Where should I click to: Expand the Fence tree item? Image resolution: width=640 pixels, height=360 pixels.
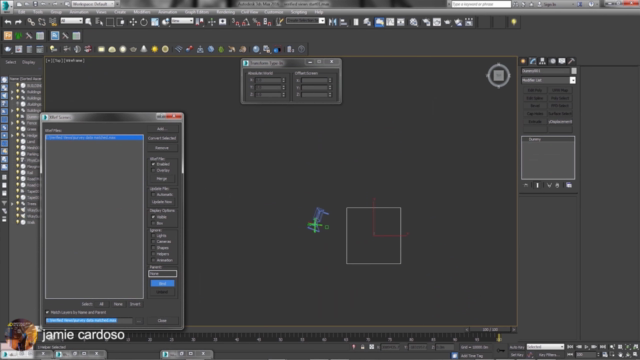12,123
